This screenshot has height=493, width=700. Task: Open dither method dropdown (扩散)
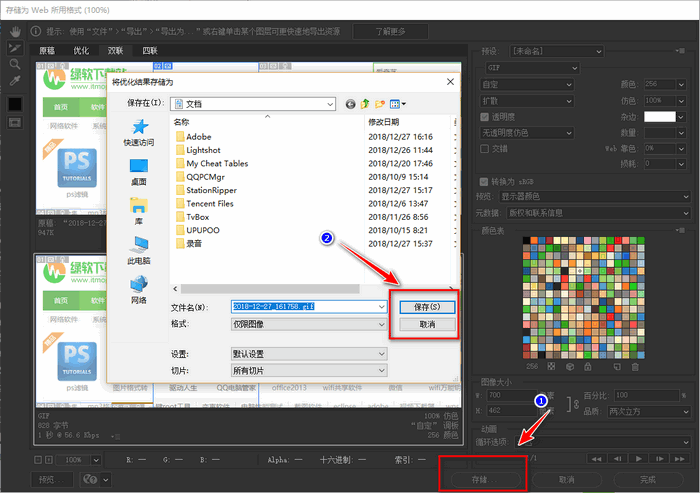pos(527,101)
